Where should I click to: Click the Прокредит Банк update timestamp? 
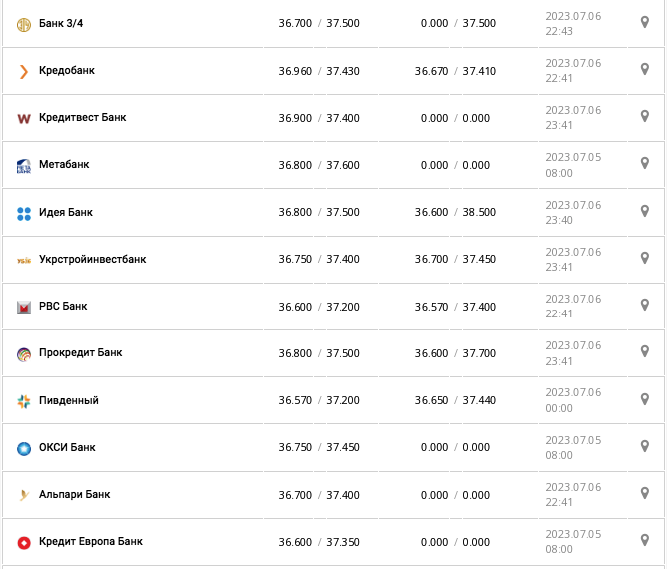pos(573,353)
